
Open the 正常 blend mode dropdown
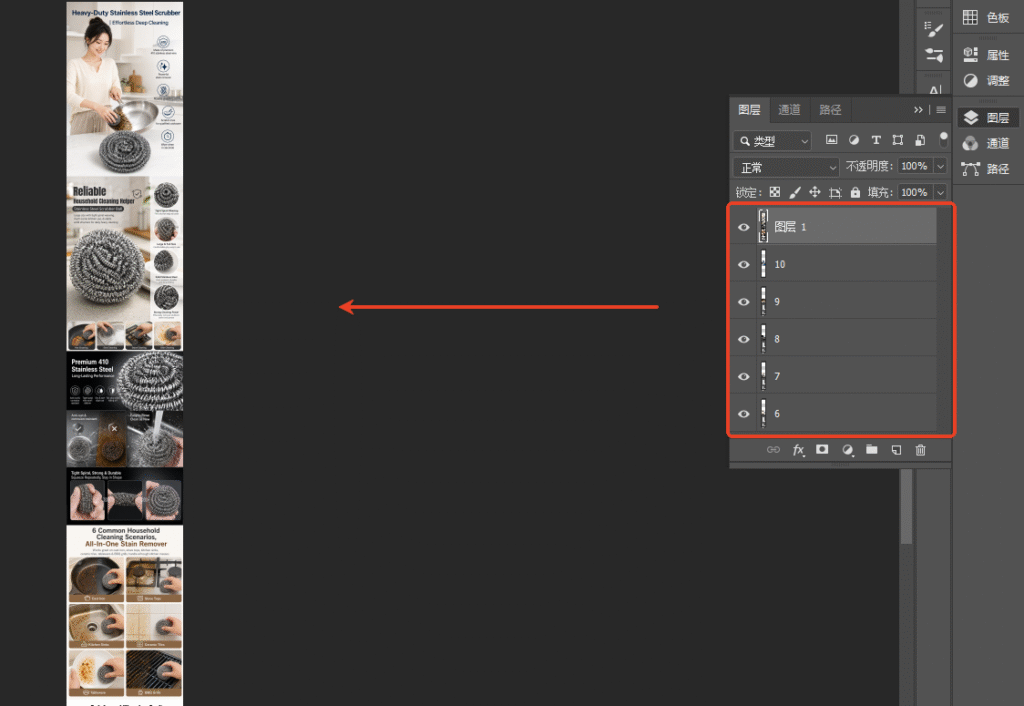point(786,167)
